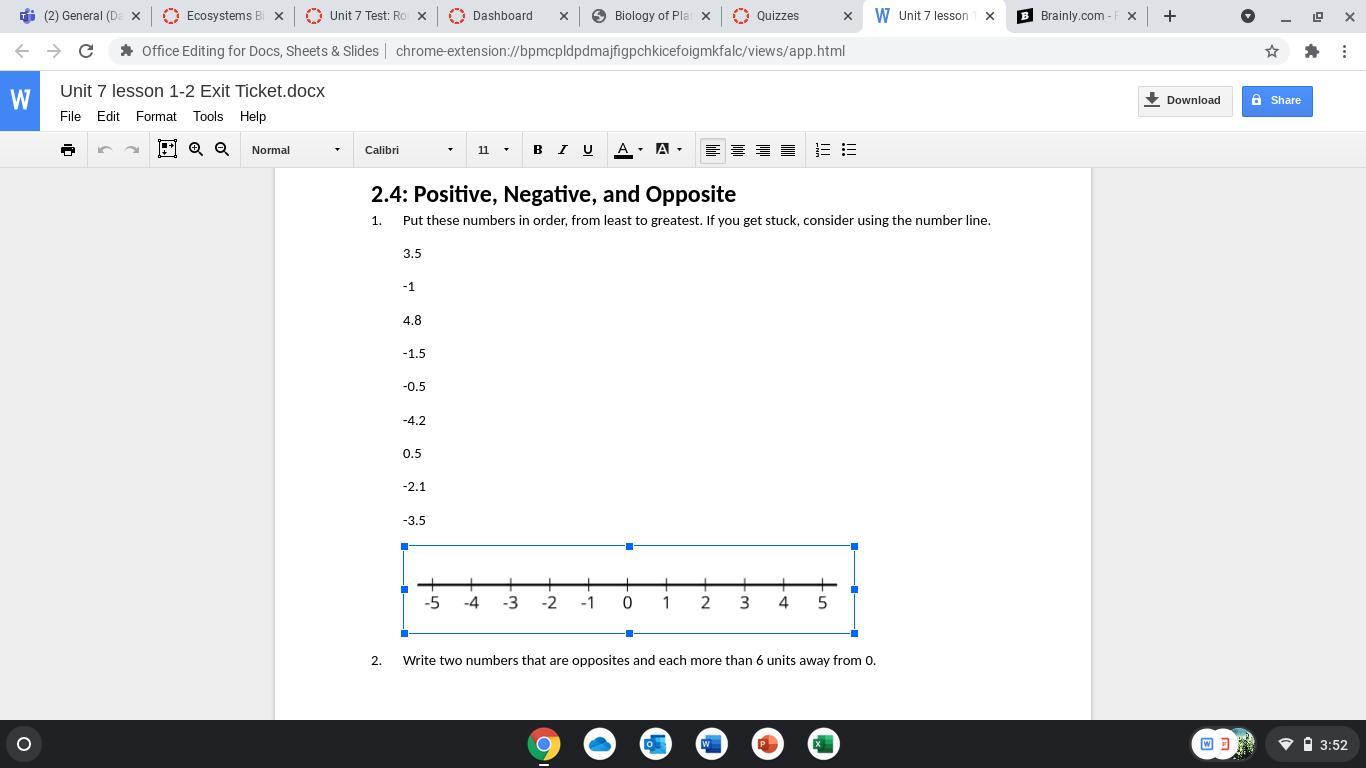Justify text alignment

pyautogui.click(x=788, y=150)
